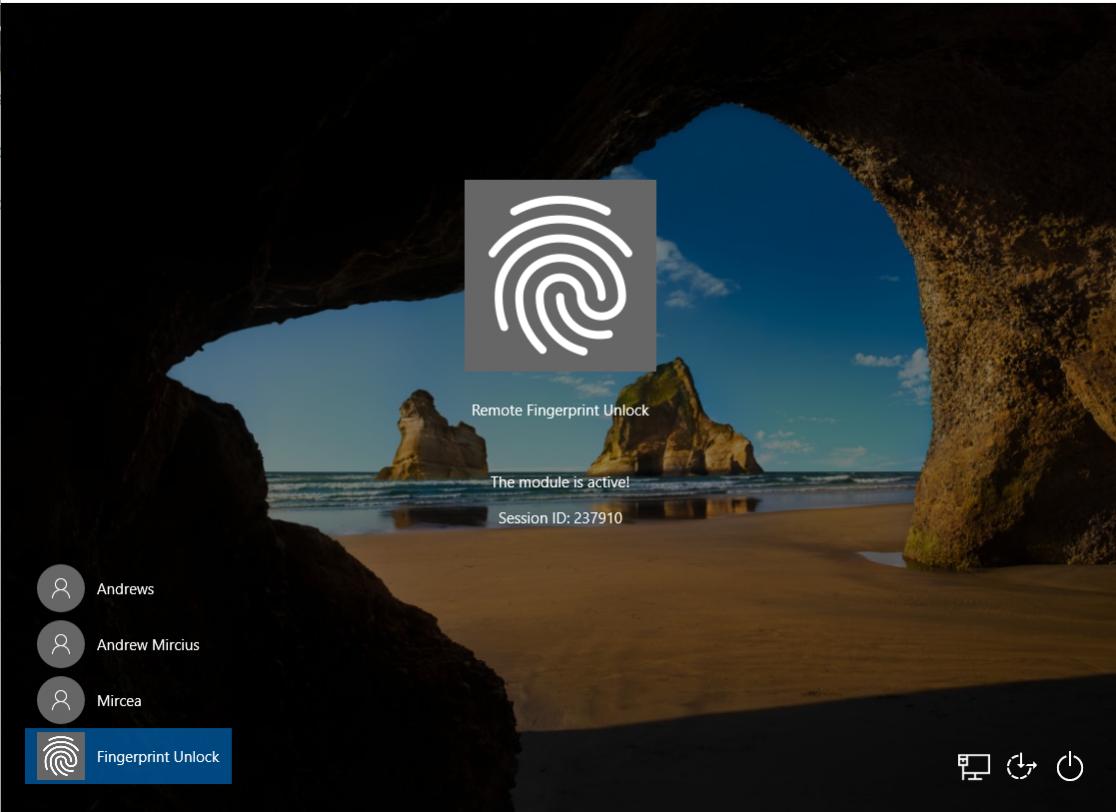Open the network connection icon
This screenshot has width=1116, height=812.
[x=974, y=766]
